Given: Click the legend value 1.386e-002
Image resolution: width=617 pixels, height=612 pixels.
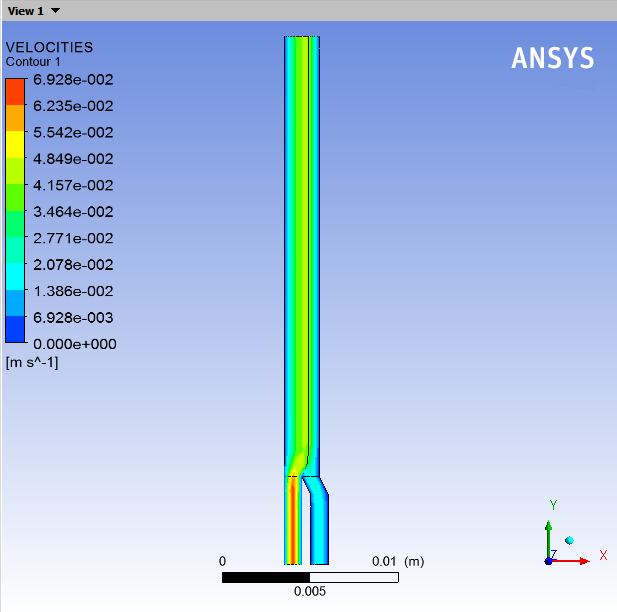Looking at the screenshot, I should click(73, 291).
